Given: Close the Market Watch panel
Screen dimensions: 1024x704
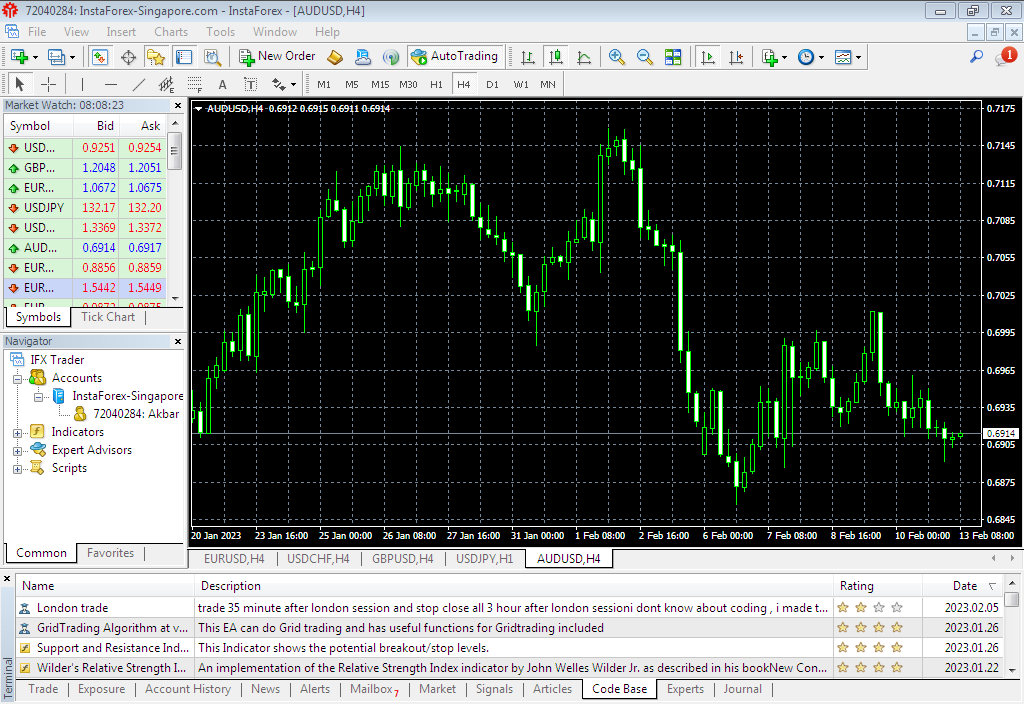Looking at the screenshot, I should pyautogui.click(x=178, y=106).
